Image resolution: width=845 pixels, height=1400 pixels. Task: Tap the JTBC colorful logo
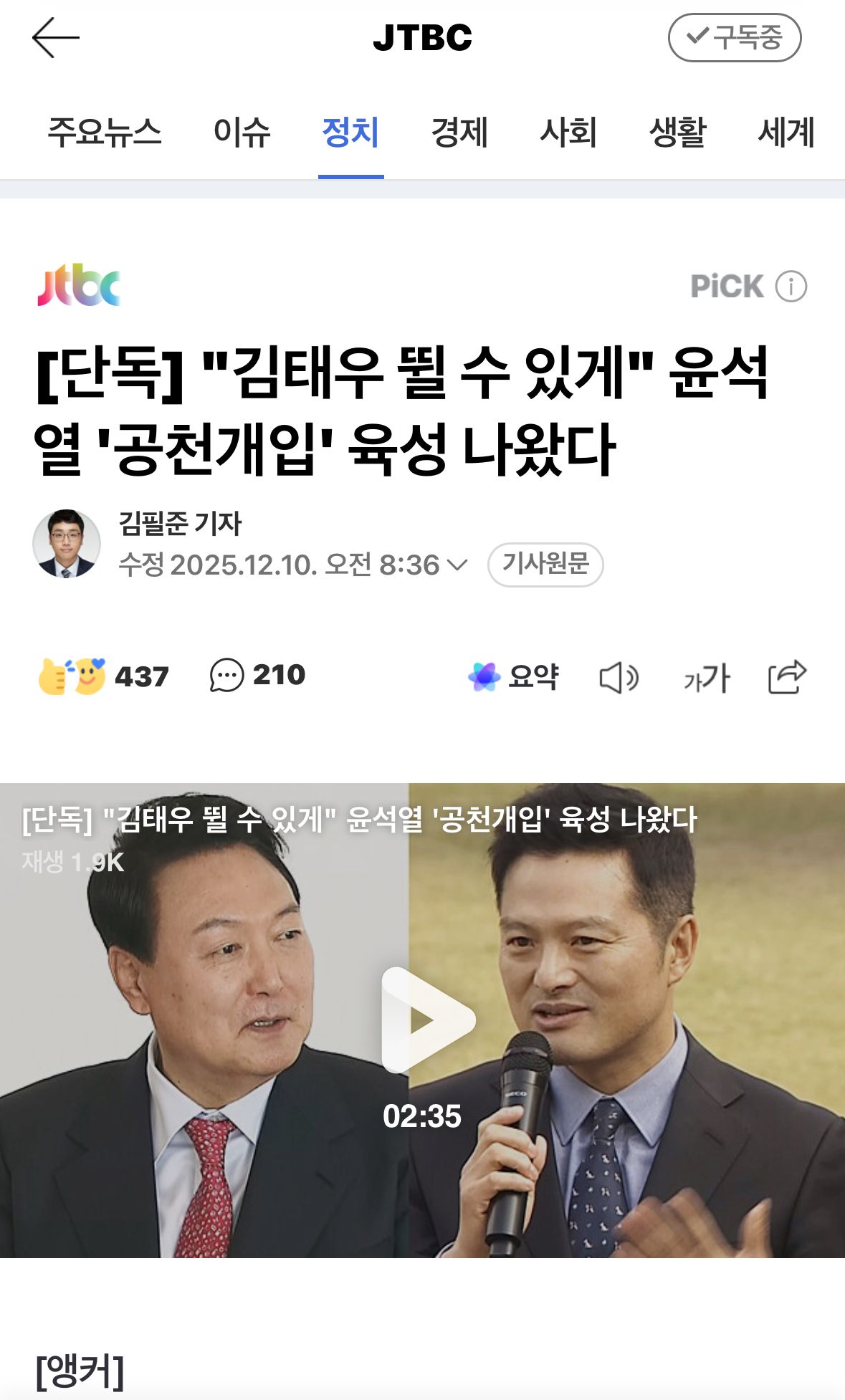pyautogui.click(x=79, y=285)
